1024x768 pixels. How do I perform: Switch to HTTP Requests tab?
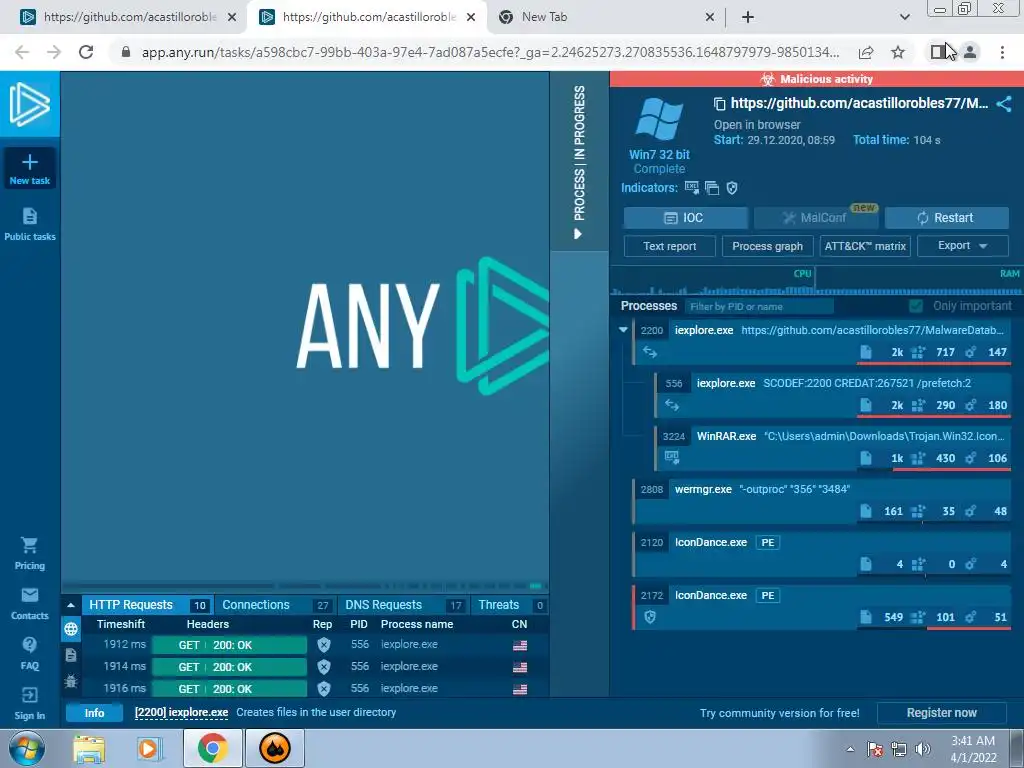tap(146, 605)
